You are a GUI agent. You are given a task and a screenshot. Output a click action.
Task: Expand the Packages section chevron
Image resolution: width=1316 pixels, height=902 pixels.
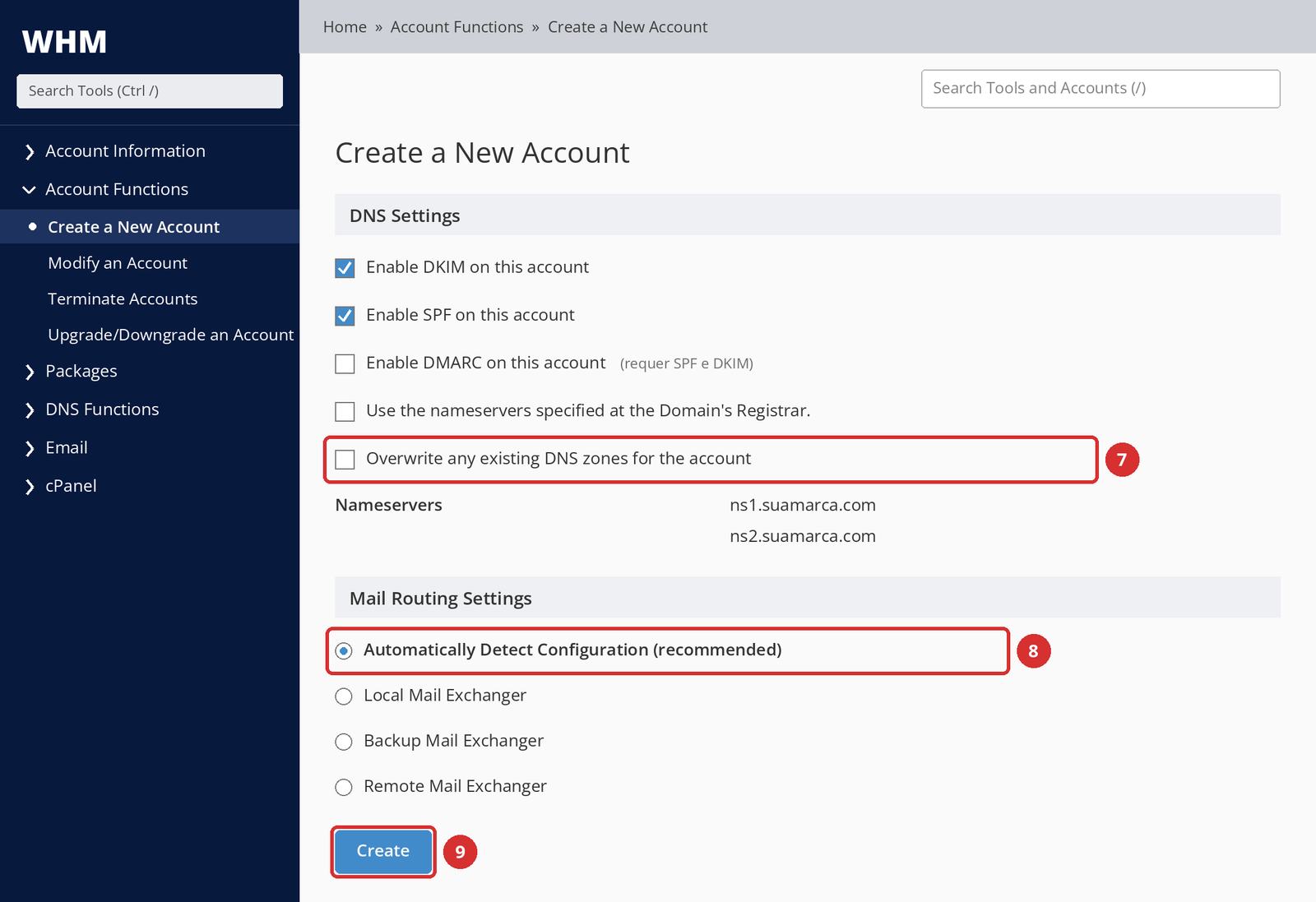pos(30,372)
